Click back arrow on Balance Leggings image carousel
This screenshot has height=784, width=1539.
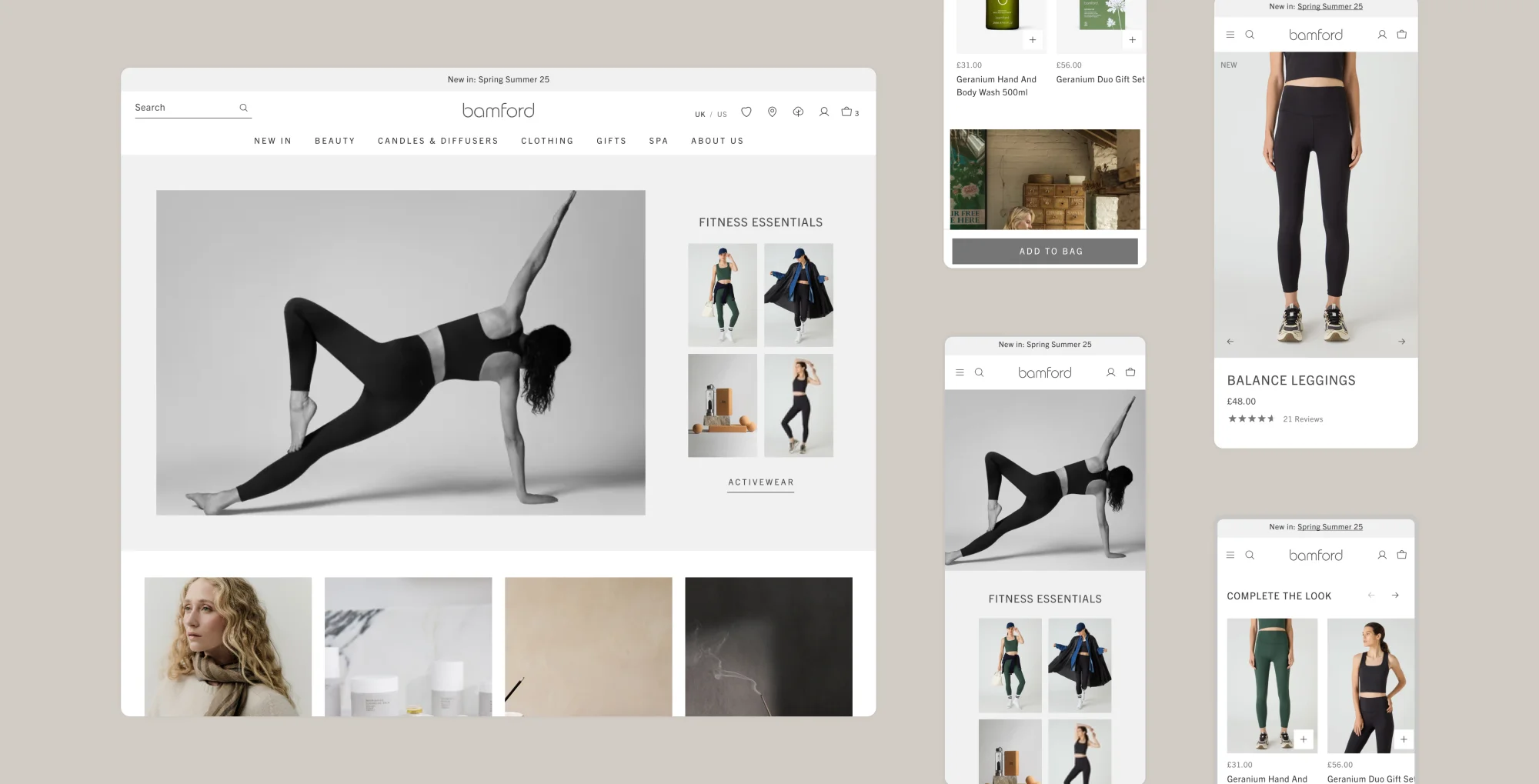tap(1230, 341)
